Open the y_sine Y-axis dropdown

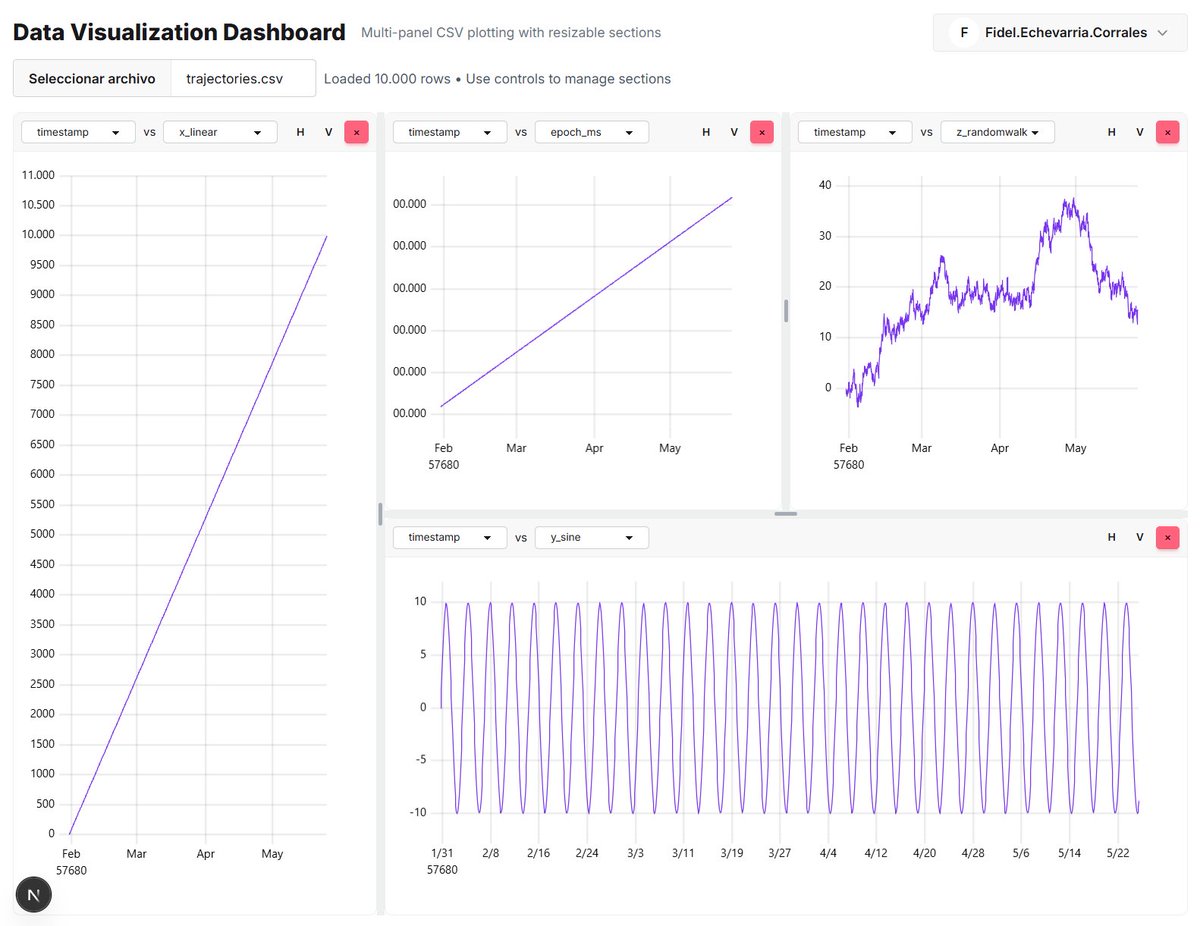[x=592, y=537]
